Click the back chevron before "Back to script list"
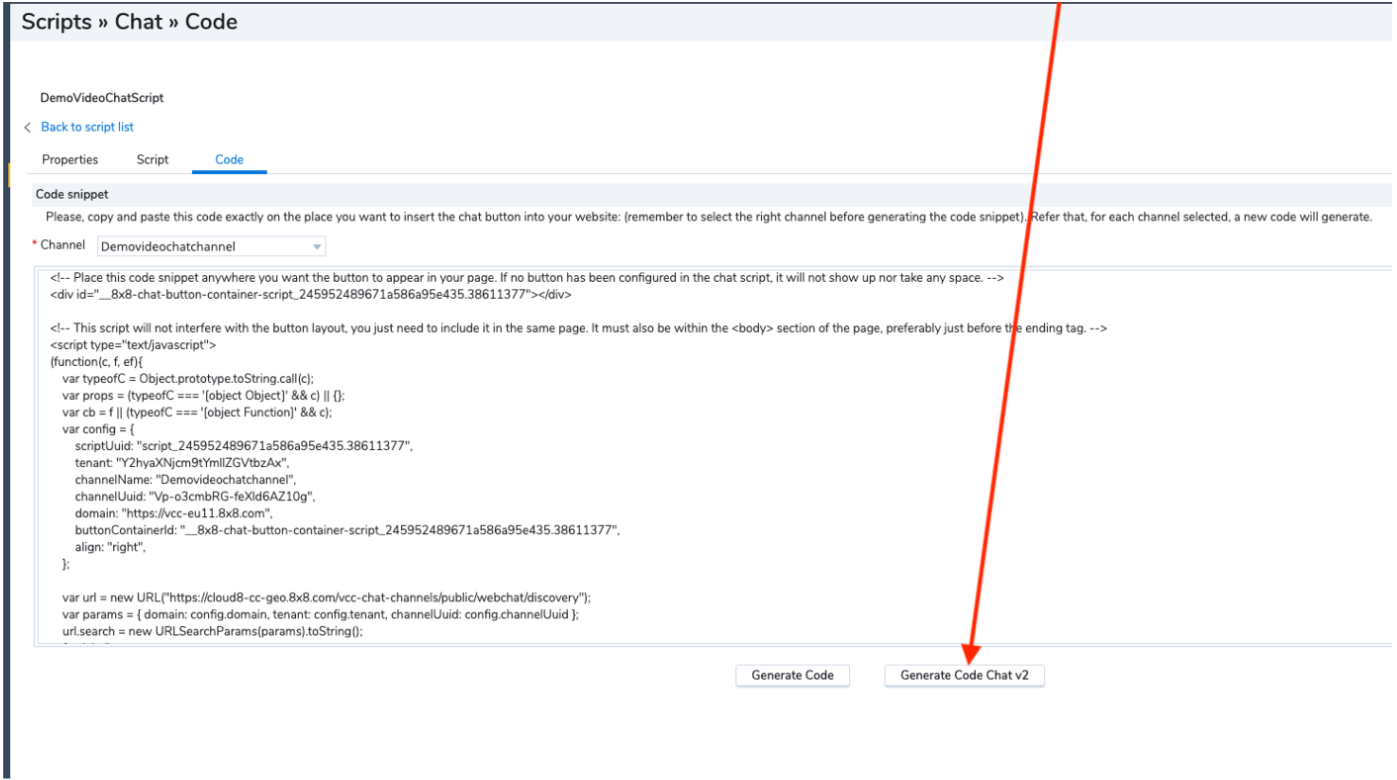Screen dimensions: 1397x780 [26, 127]
